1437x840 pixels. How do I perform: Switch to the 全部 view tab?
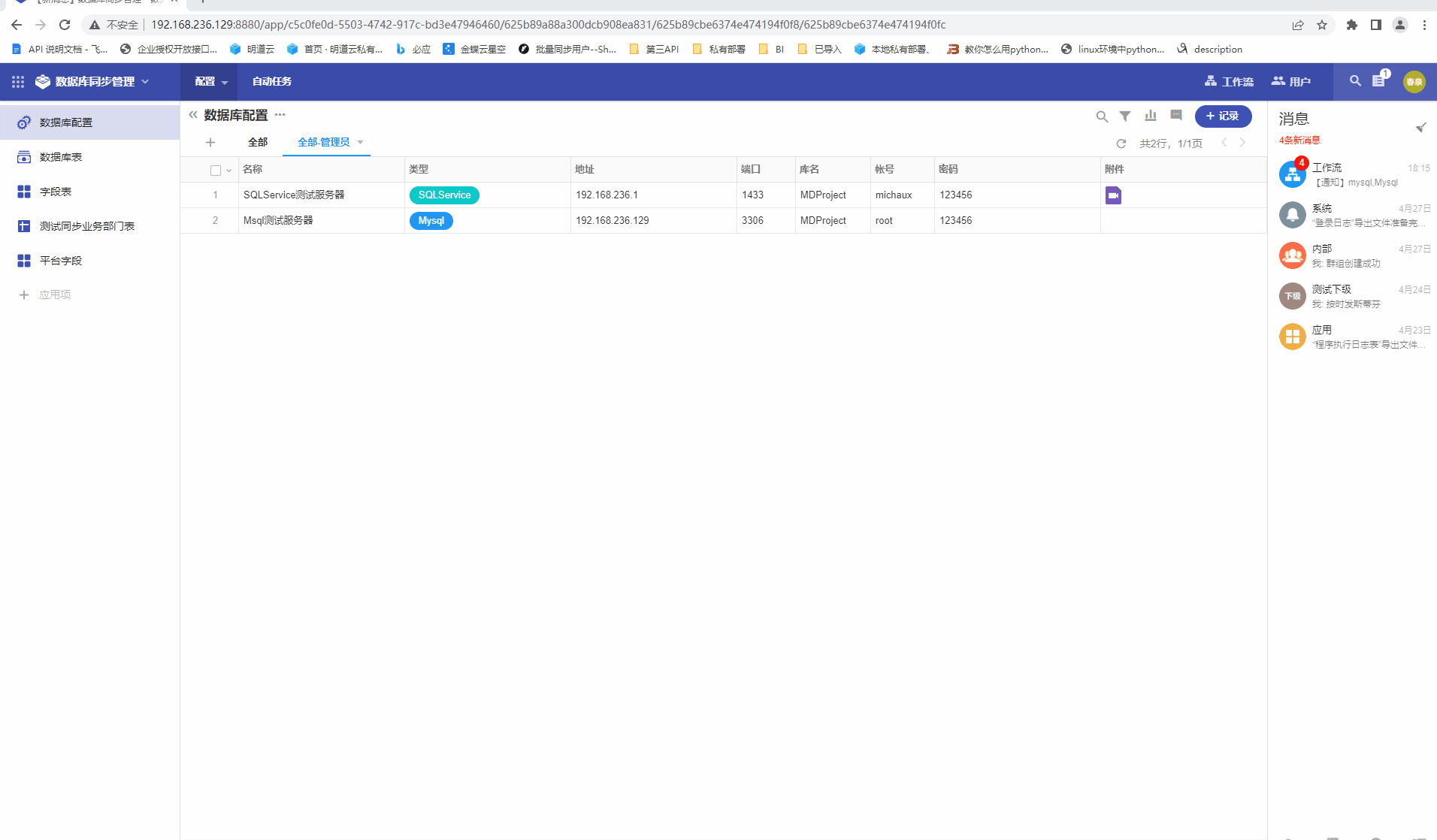[x=258, y=143]
